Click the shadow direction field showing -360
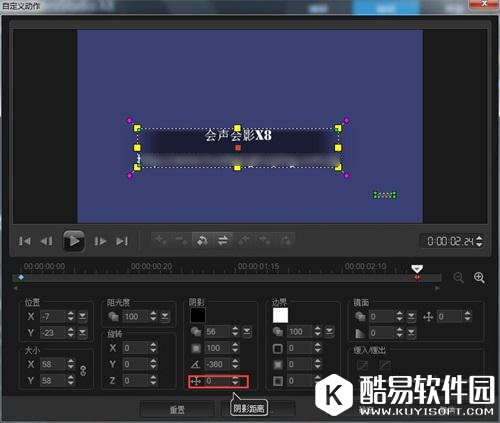 click(218, 364)
